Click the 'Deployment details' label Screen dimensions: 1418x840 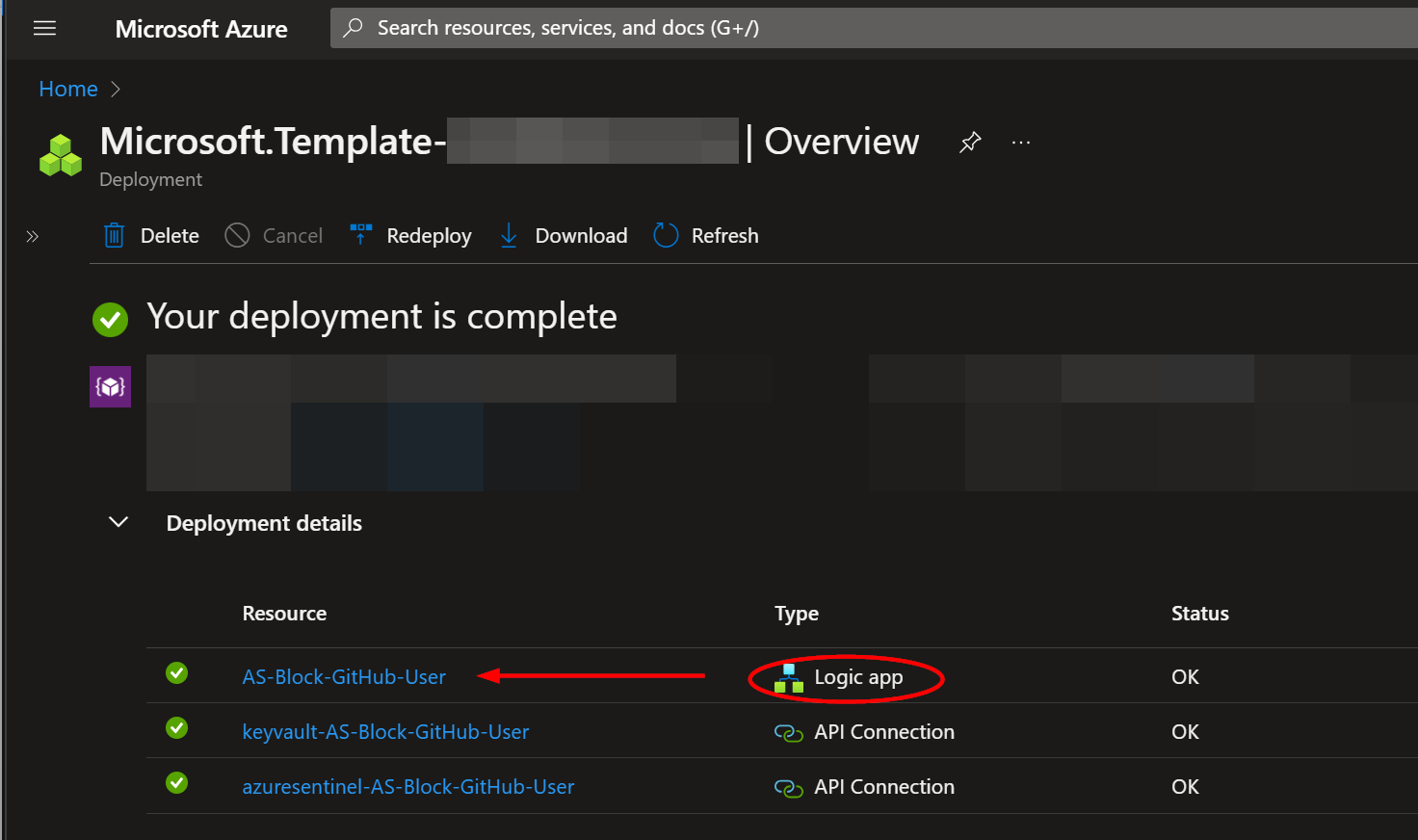click(x=264, y=523)
